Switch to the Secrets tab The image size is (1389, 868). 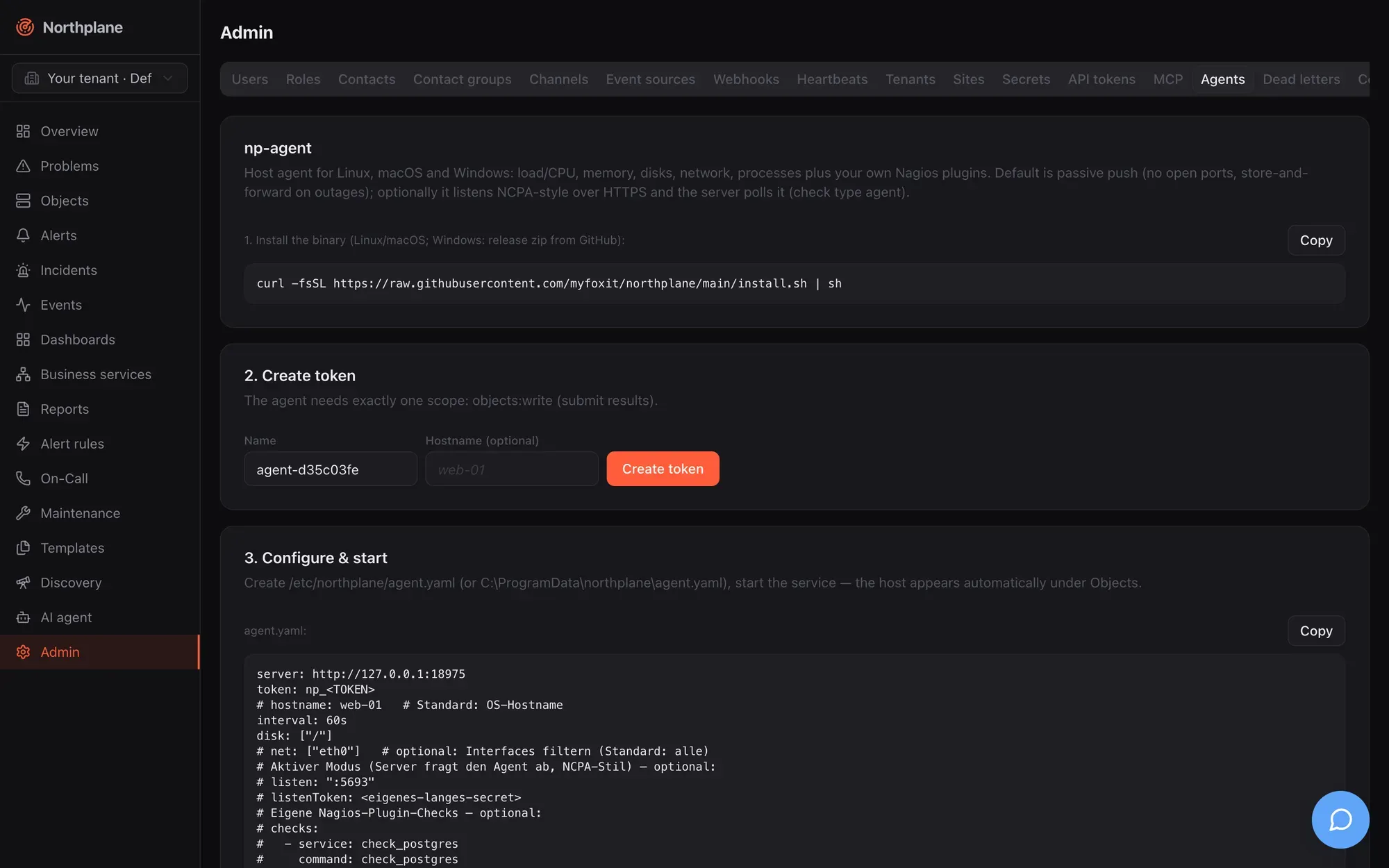coord(1026,79)
